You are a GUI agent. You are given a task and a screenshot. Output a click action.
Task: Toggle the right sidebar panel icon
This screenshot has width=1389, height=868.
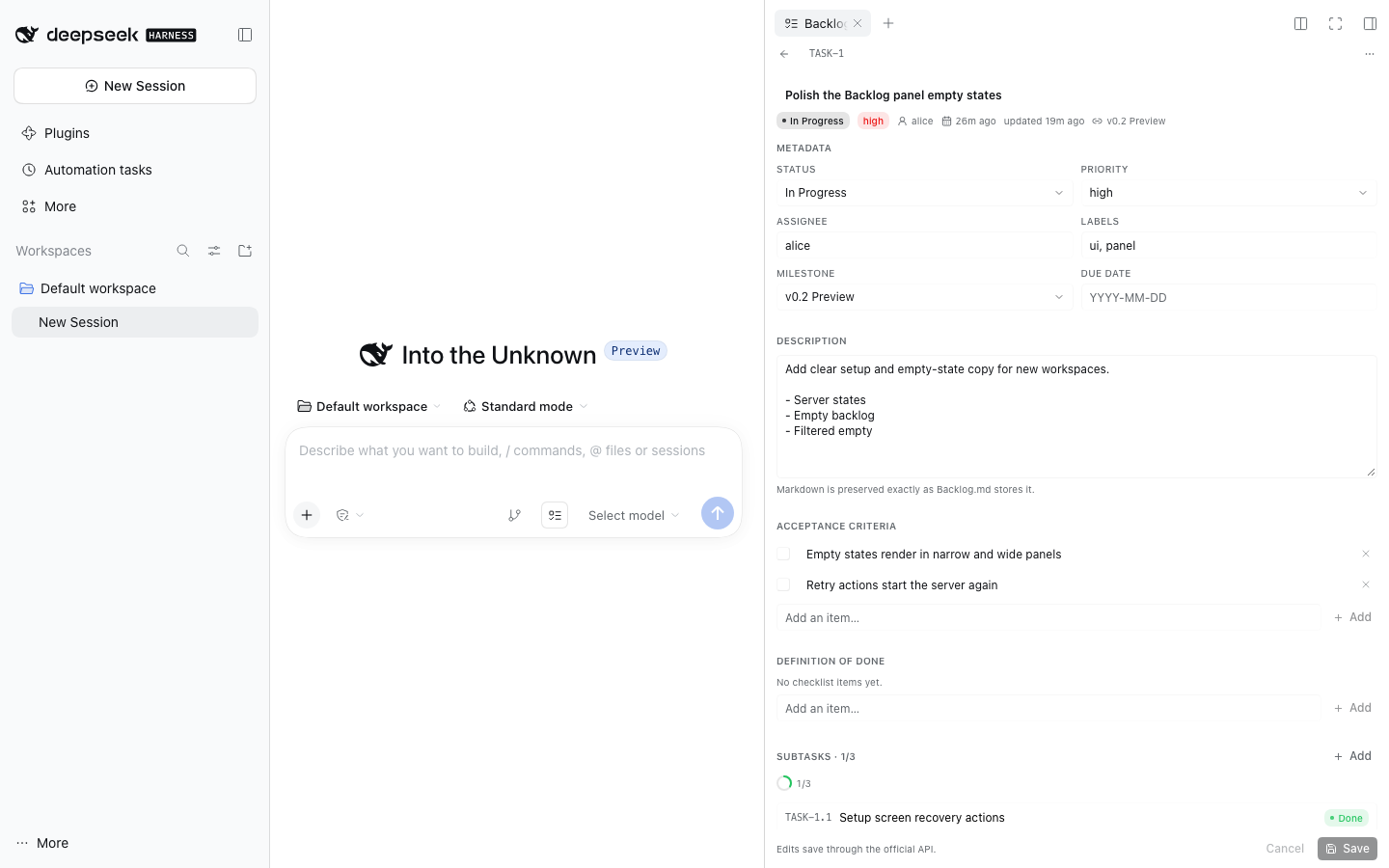tap(1370, 23)
